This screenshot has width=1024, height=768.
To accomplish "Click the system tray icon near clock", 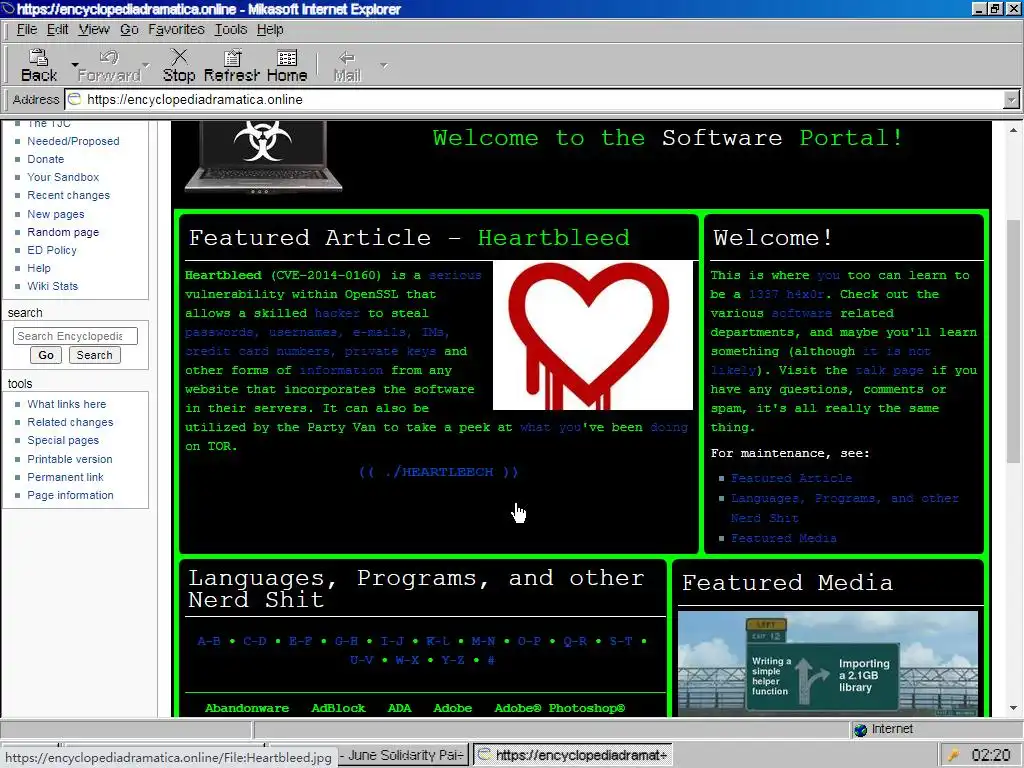I will (x=953, y=756).
